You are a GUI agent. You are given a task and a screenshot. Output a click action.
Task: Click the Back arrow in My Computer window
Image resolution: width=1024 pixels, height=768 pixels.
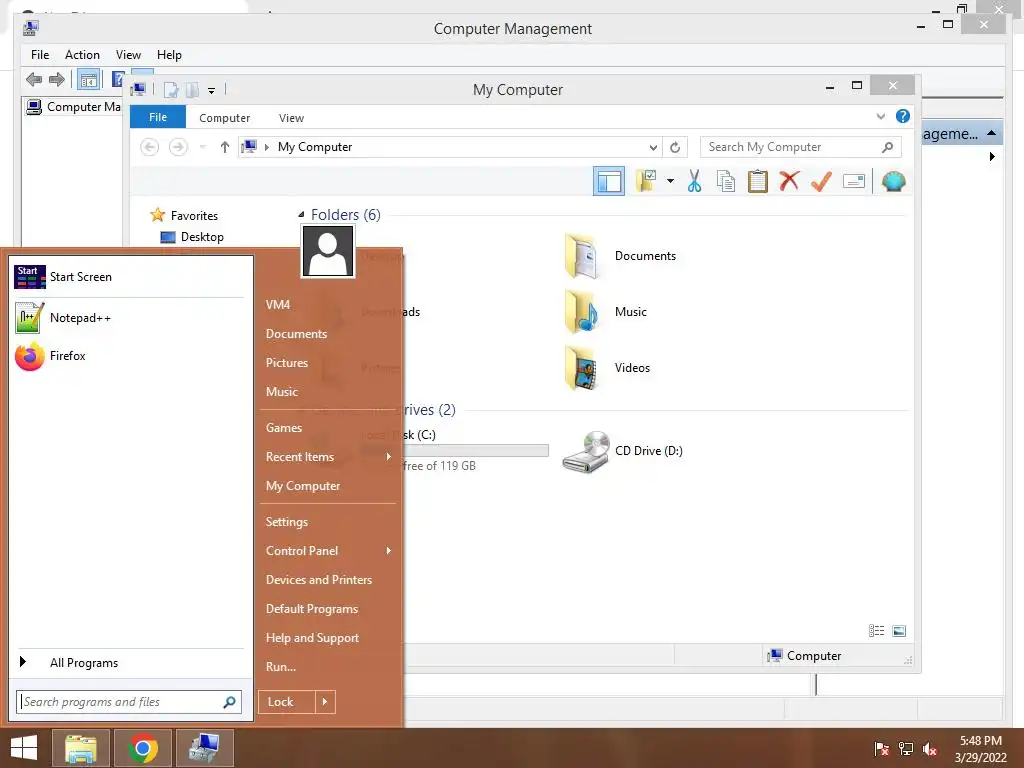150,147
